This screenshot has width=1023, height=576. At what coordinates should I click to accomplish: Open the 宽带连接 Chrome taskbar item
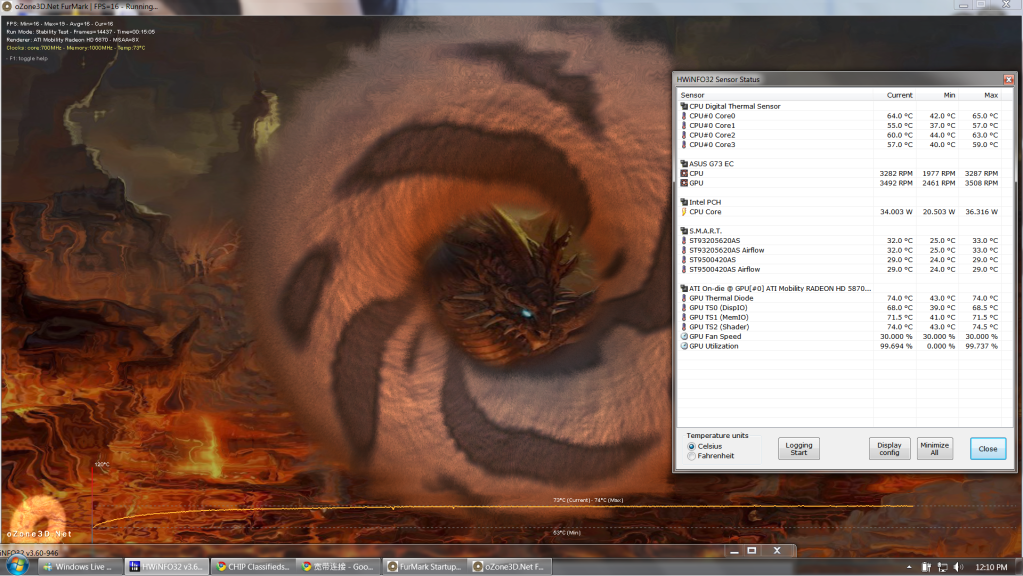pos(339,567)
